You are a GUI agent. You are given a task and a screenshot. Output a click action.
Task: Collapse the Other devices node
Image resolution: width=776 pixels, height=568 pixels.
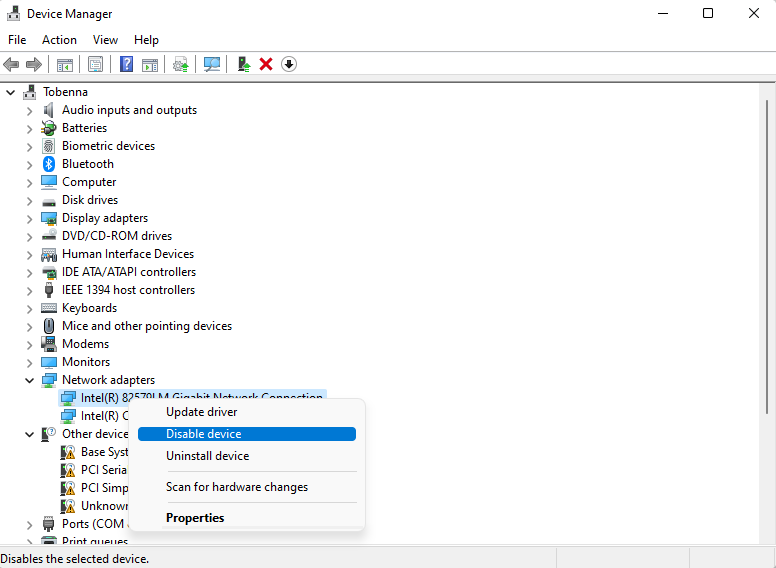click(x=29, y=434)
